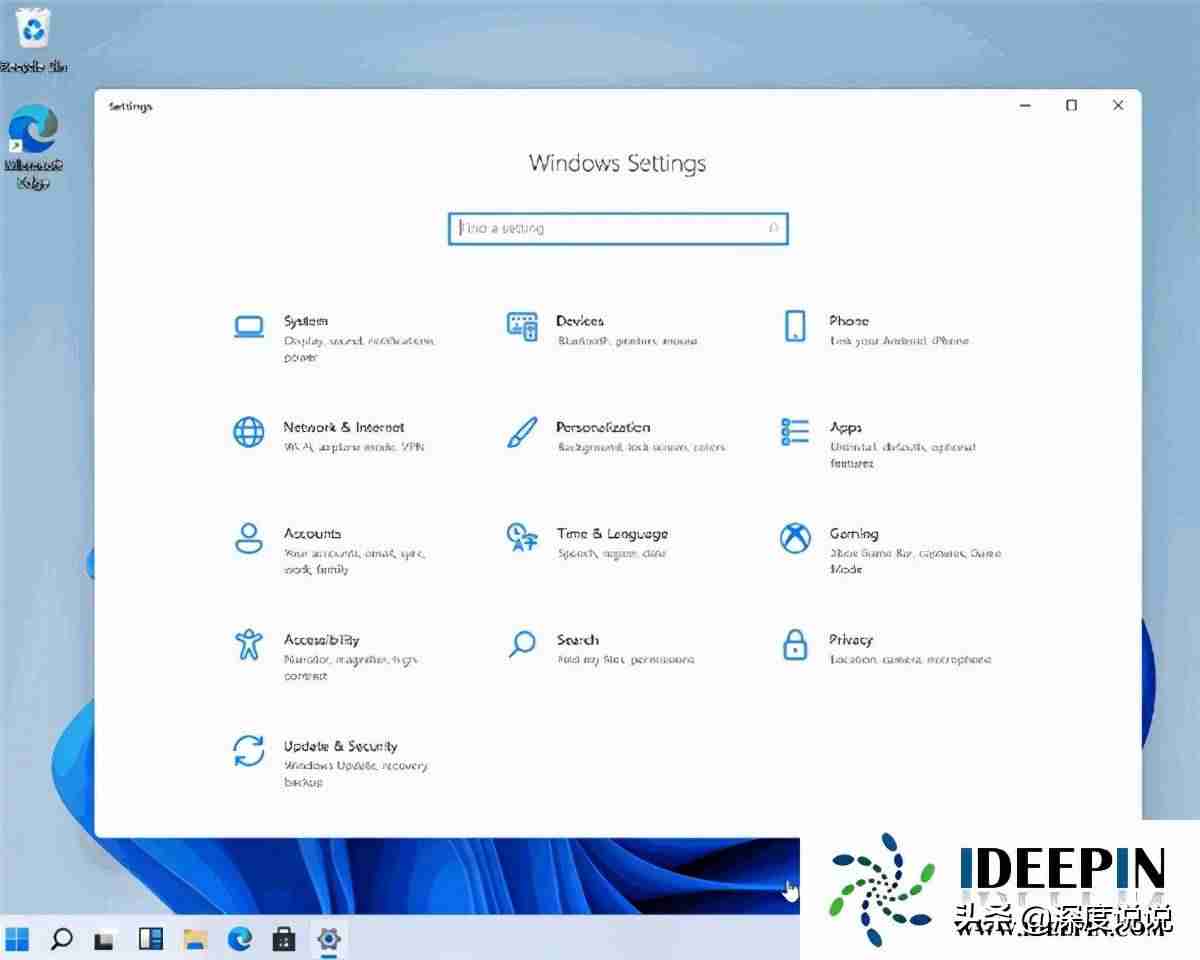This screenshot has height=960, width=1200.
Task: Open Time & Language icon
Action: tap(522, 537)
